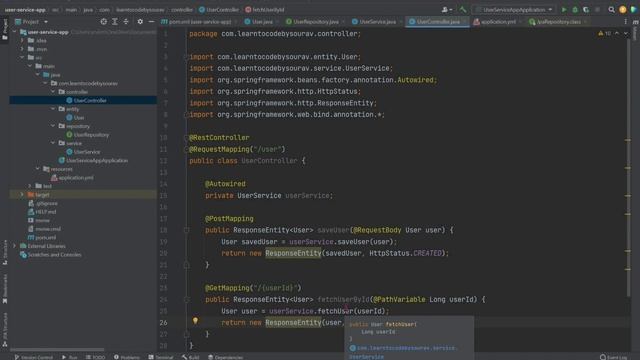This screenshot has height=360, width=640.
Task: Expand the target folder
Action: click(22, 195)
